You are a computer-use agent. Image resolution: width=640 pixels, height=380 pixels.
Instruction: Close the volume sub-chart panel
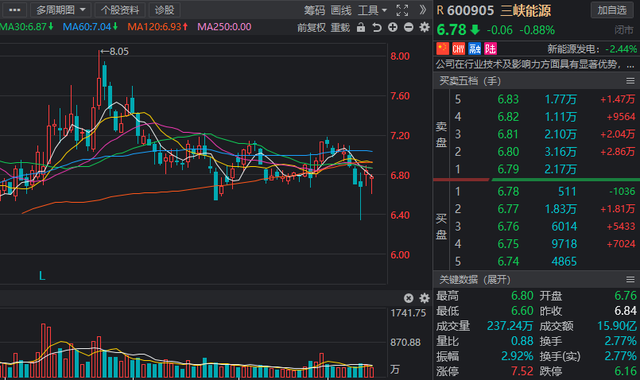pos(409,298)
